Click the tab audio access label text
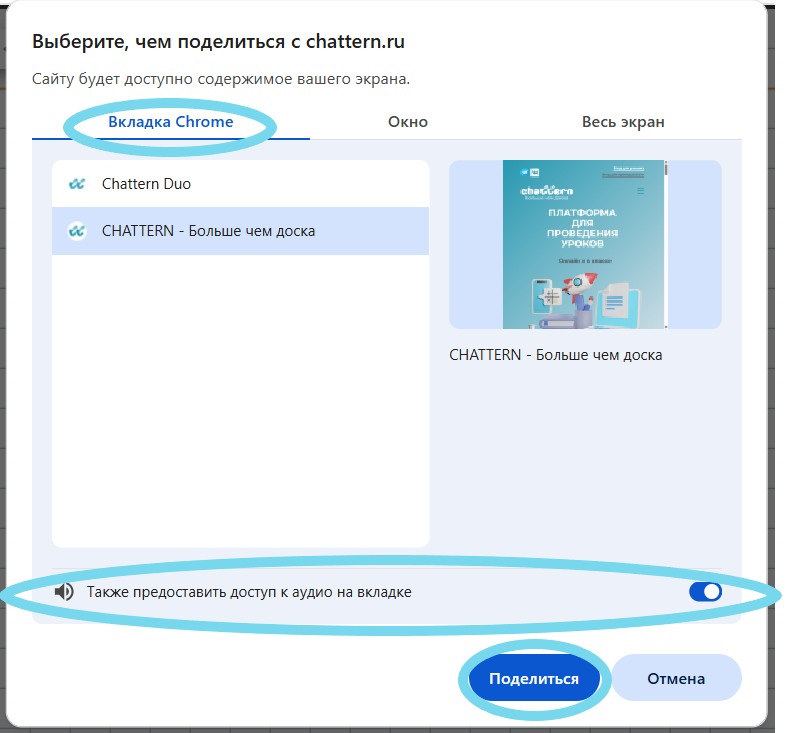 point(249,592)
